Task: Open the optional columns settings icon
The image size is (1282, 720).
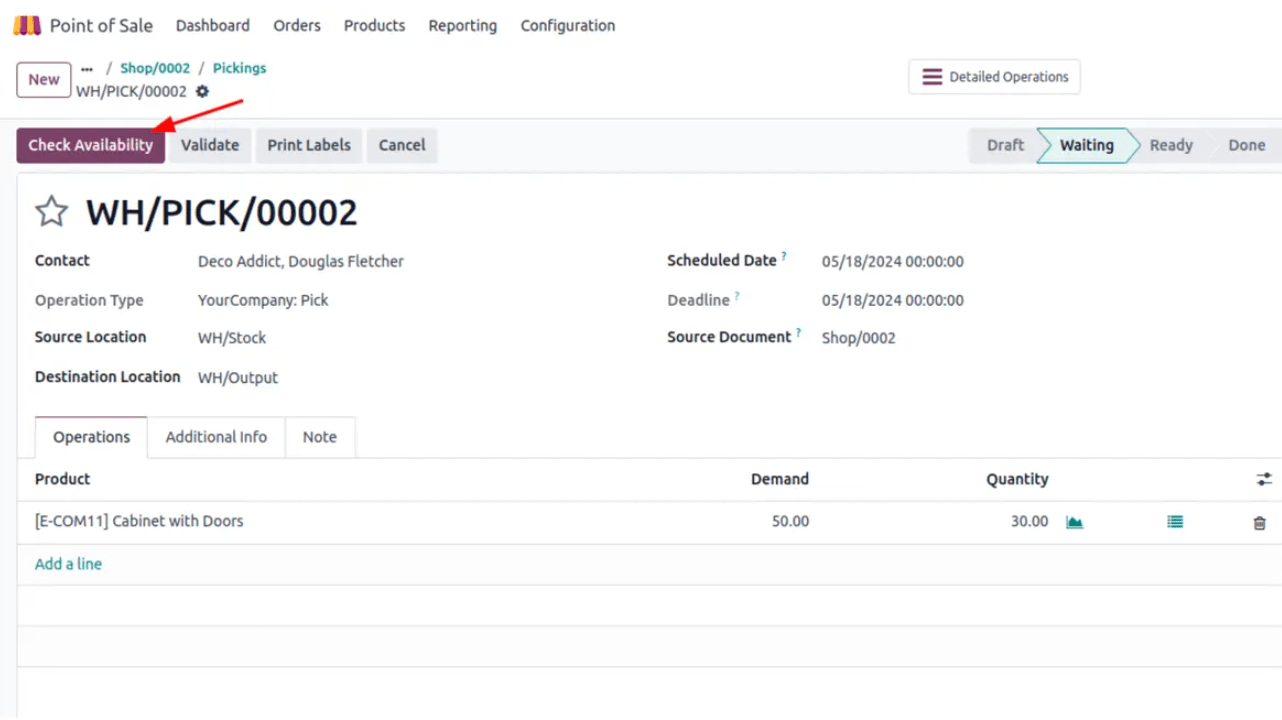Action: point(1264,480)
